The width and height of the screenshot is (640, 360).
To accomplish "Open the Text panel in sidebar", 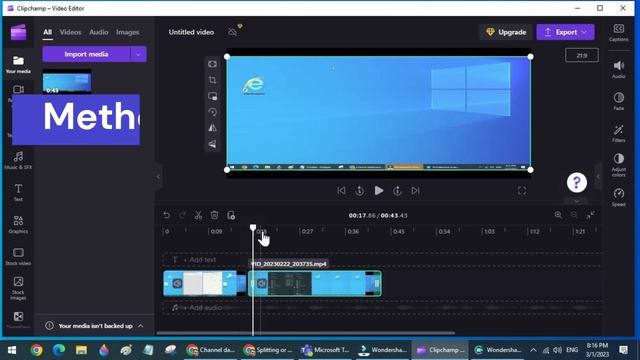I will (18, 192).
